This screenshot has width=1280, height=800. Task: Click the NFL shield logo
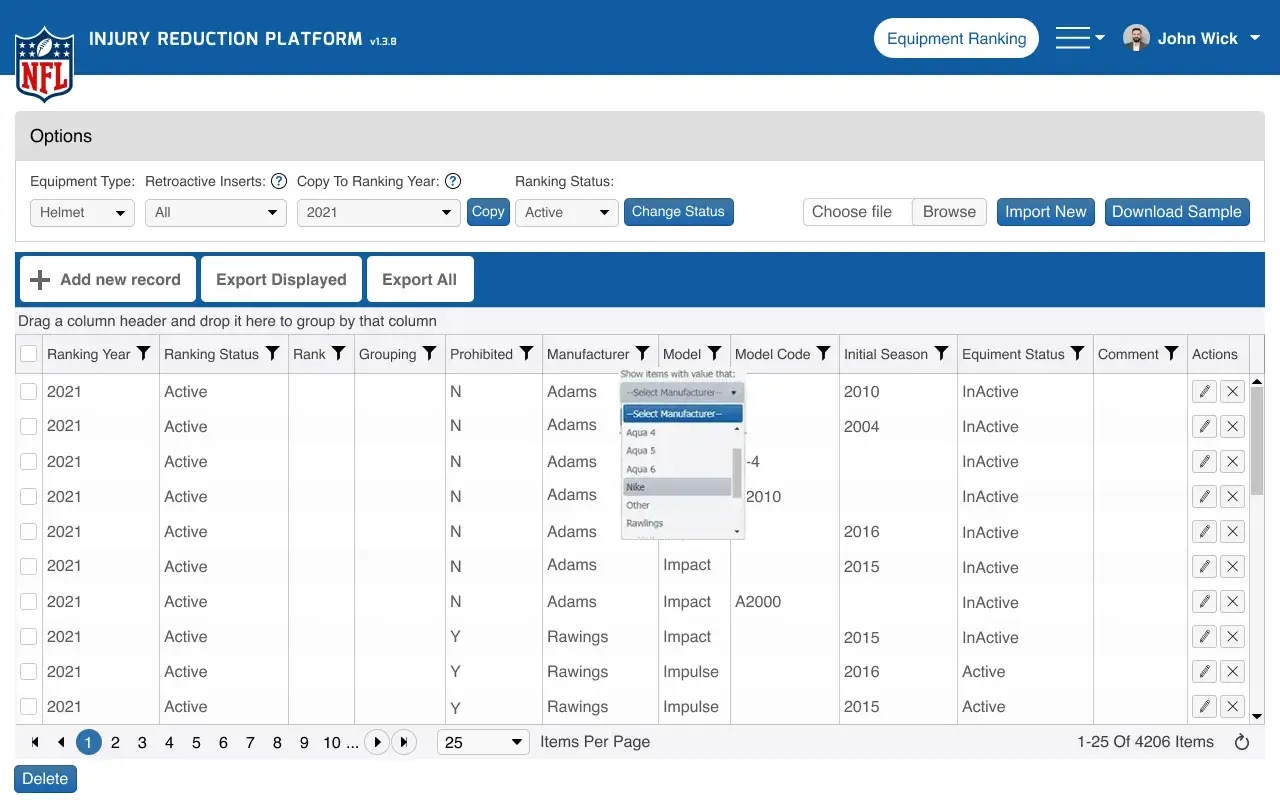(44, 64)
